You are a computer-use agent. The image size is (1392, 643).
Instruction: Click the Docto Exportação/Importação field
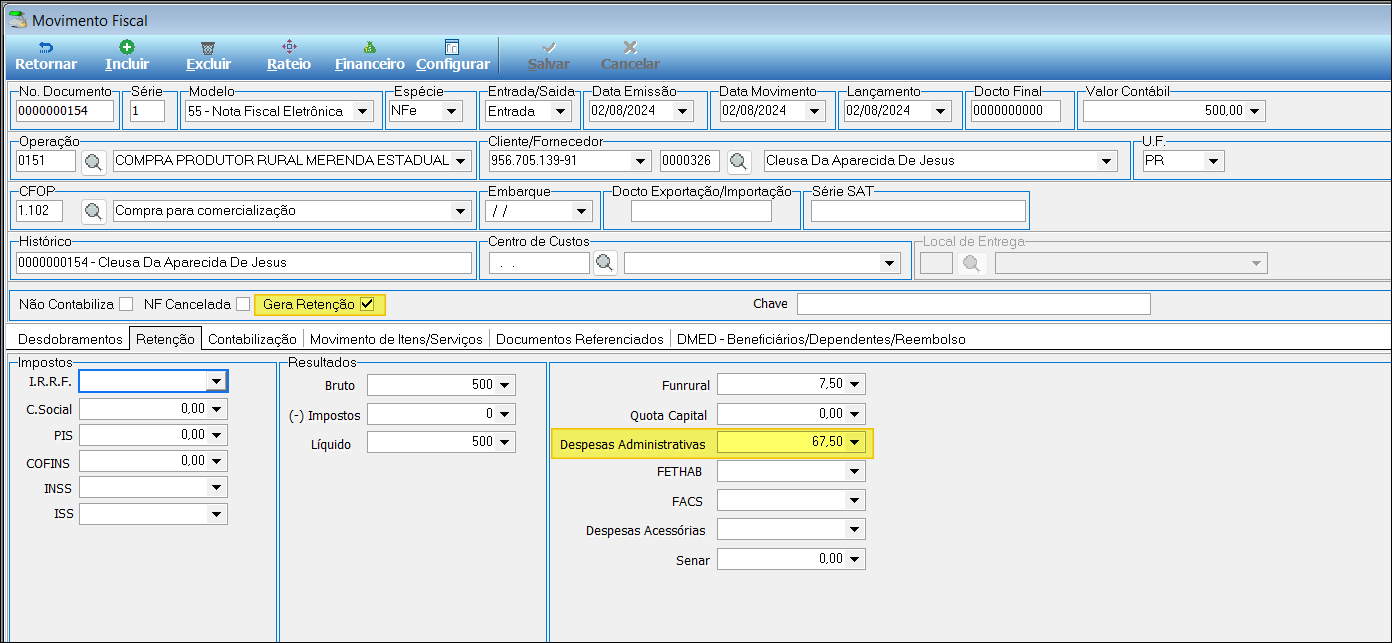click(x=701, y=211)
